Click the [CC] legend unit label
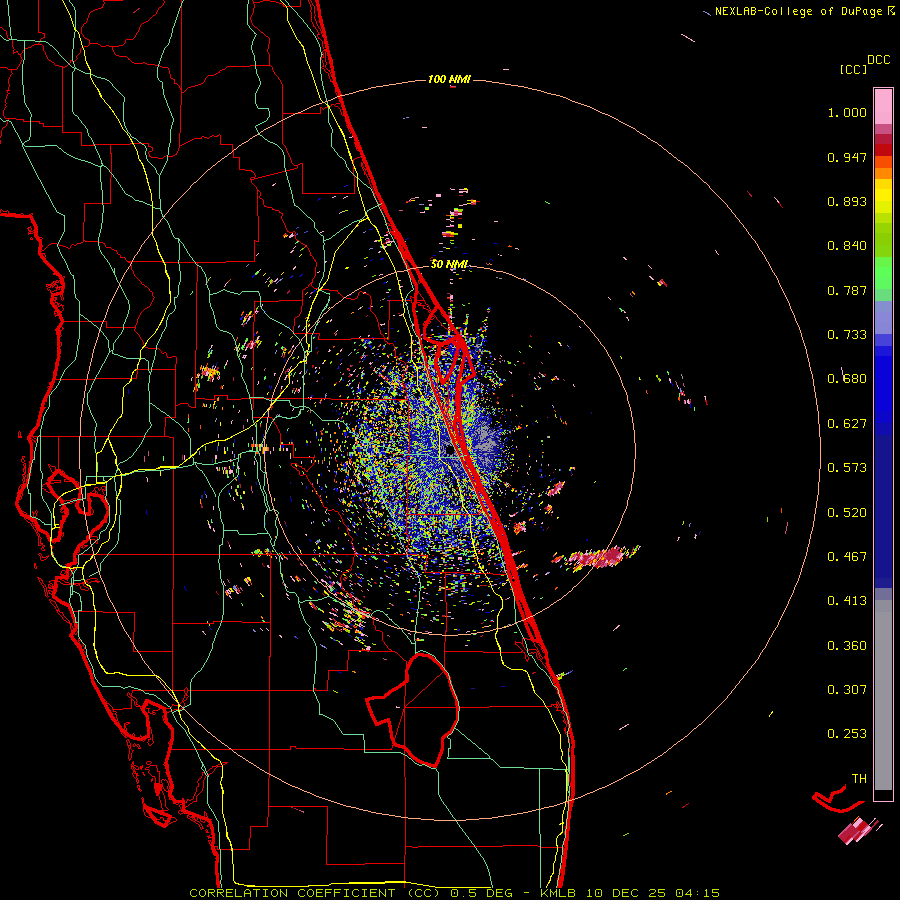 [x=853, y=69]
